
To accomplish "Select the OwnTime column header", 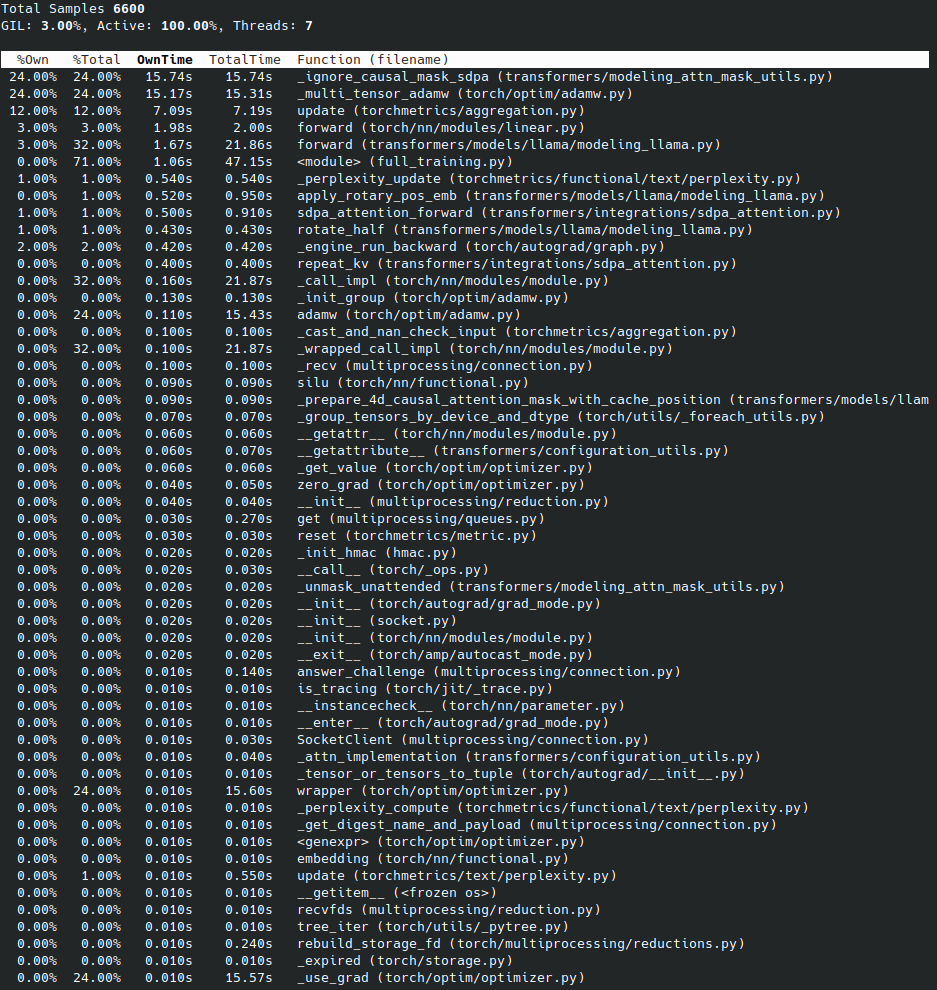I will (164, 60).
